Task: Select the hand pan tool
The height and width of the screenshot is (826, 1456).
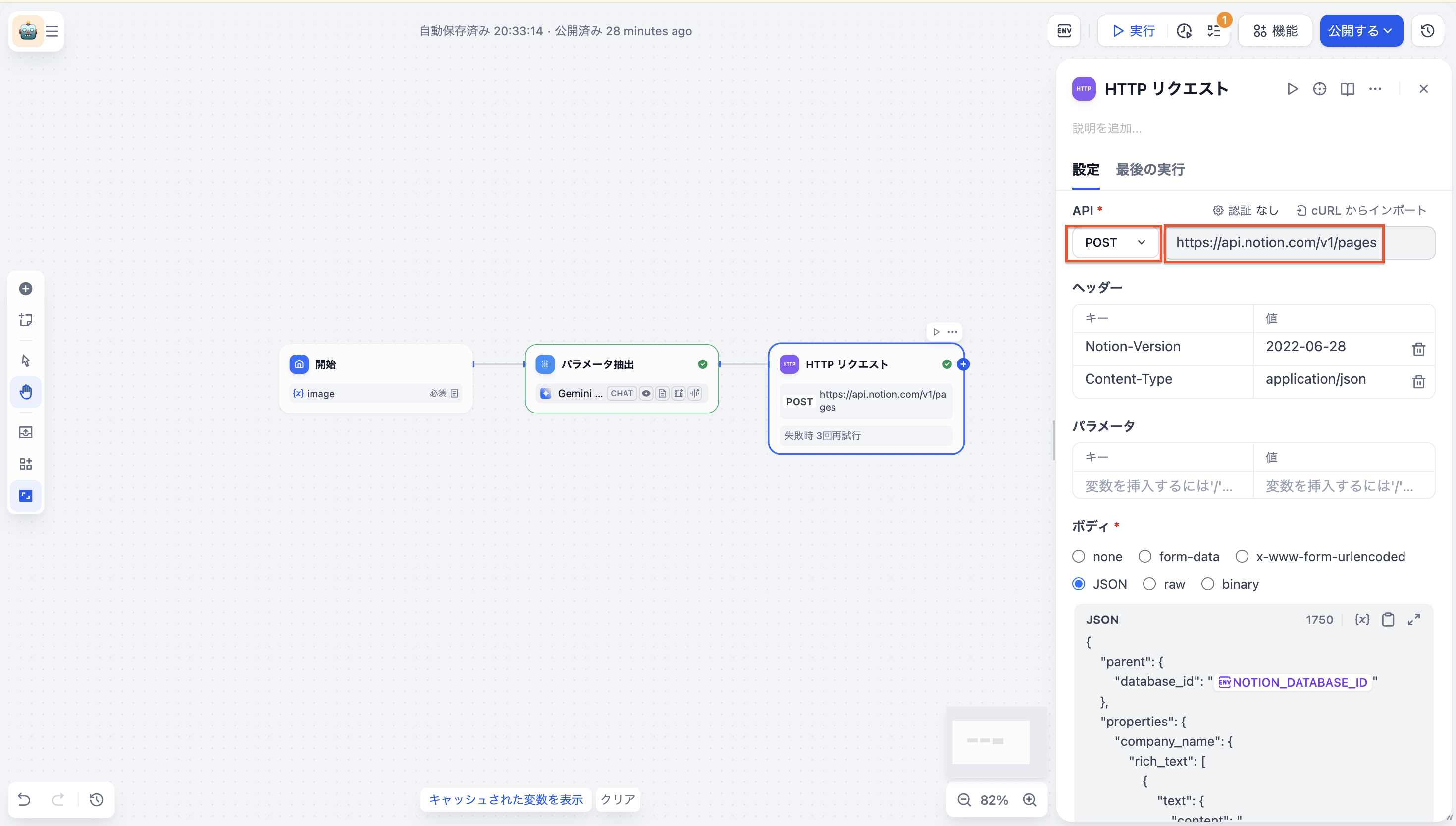Action: pos(26,392)
